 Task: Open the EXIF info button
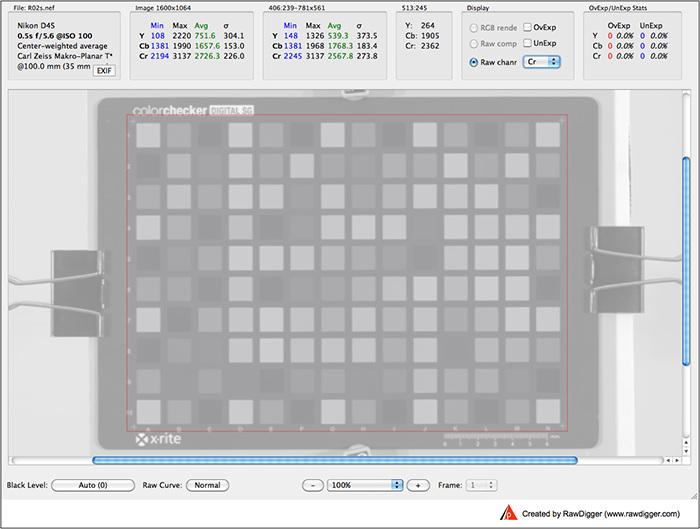[x=104, y=71]
